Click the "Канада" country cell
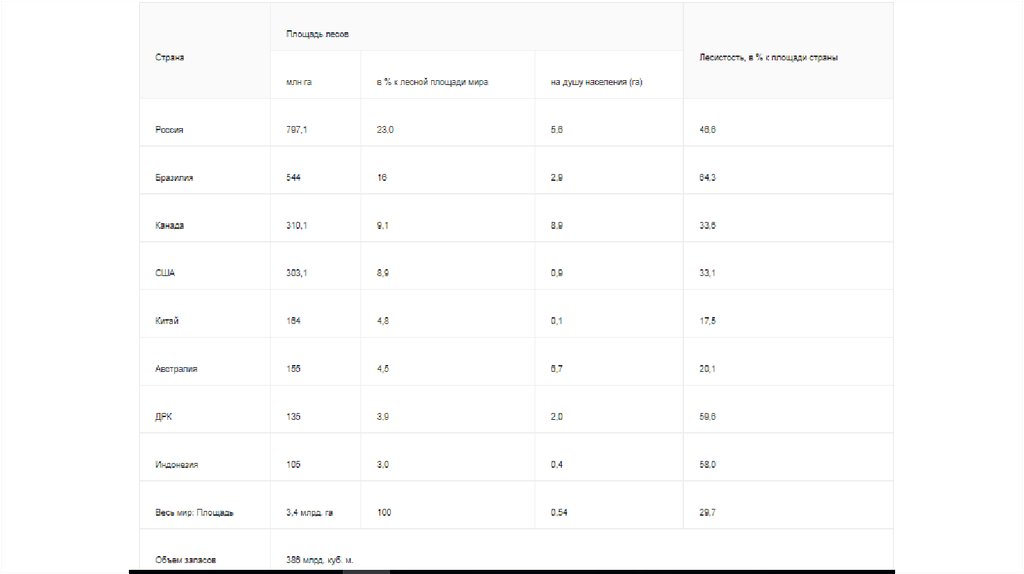This screenshot has height=574, width=1024. pyautogui.click(x=170, y=226)
